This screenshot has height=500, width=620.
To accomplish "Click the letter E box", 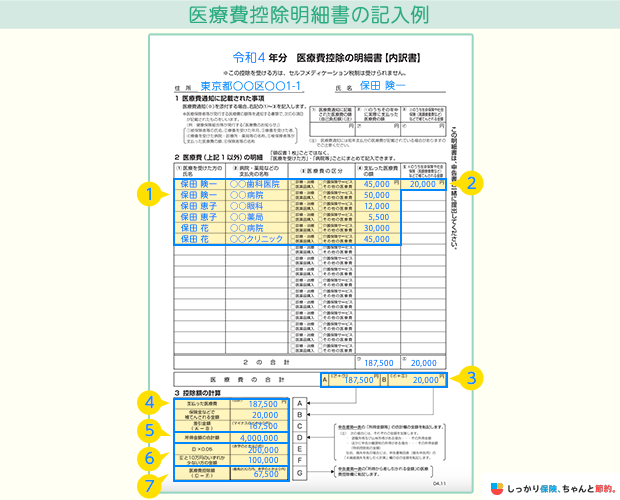I will point(300,449).
